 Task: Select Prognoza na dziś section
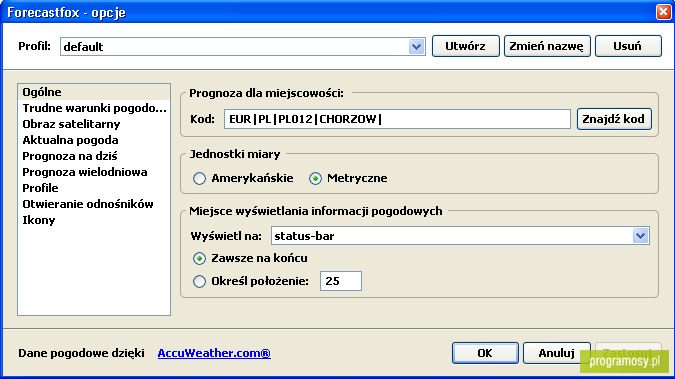pos(94,156)
